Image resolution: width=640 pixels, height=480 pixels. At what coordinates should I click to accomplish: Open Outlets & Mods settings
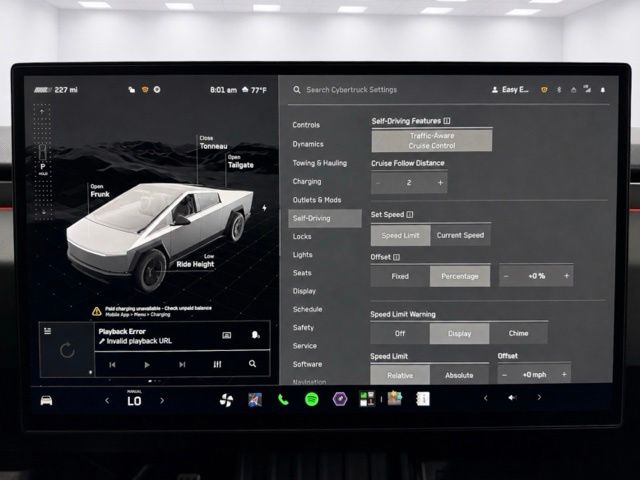(317, 200)
